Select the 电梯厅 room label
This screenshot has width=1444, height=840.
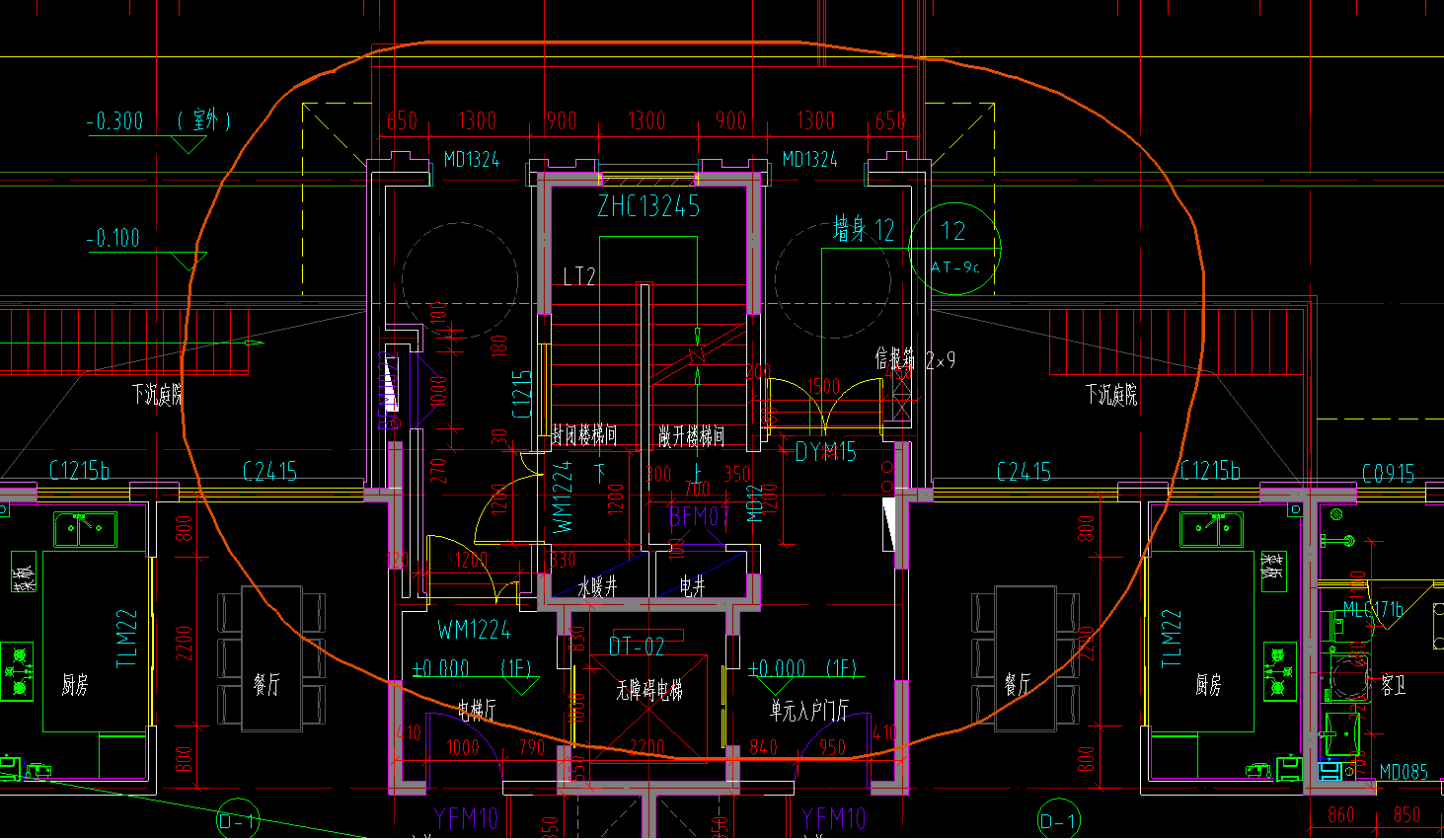pos(477,710)
